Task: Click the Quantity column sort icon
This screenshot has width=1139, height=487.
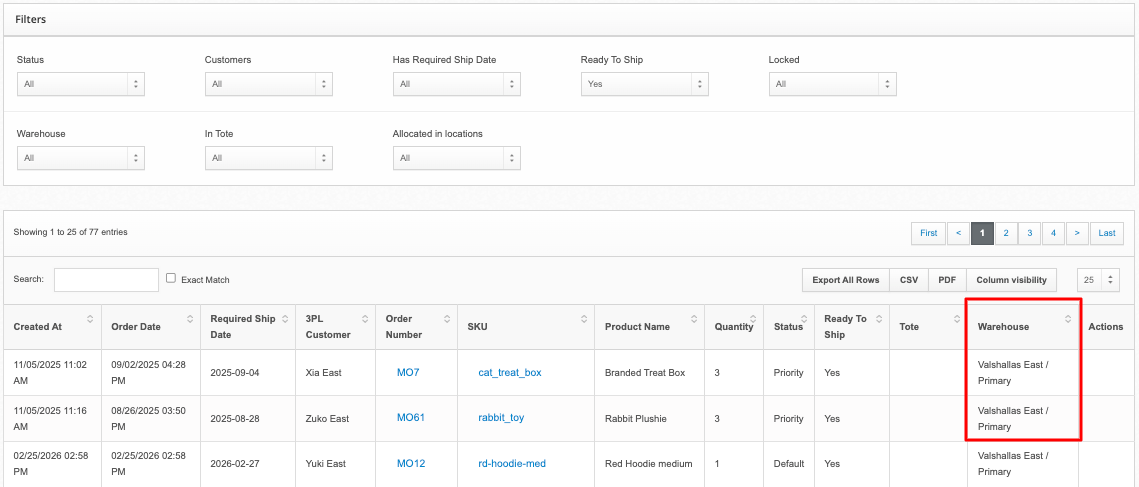Action: tap(759, 319)
